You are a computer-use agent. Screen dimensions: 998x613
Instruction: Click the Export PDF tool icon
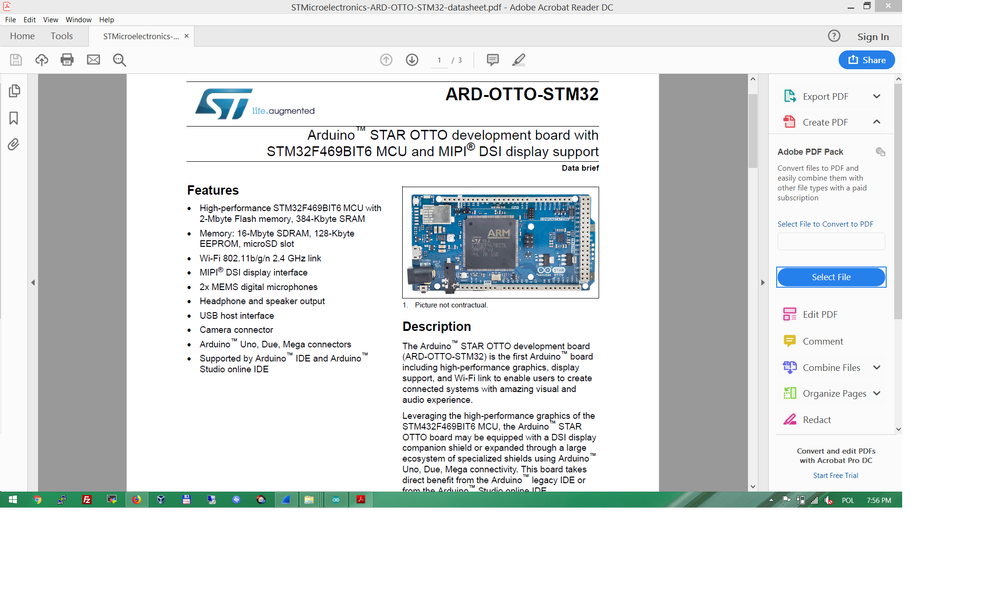(790, 96)
